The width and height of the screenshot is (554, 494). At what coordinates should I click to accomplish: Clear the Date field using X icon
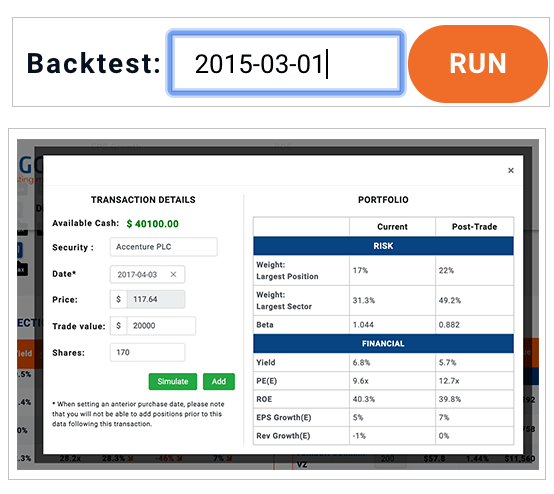pos(173,275)
